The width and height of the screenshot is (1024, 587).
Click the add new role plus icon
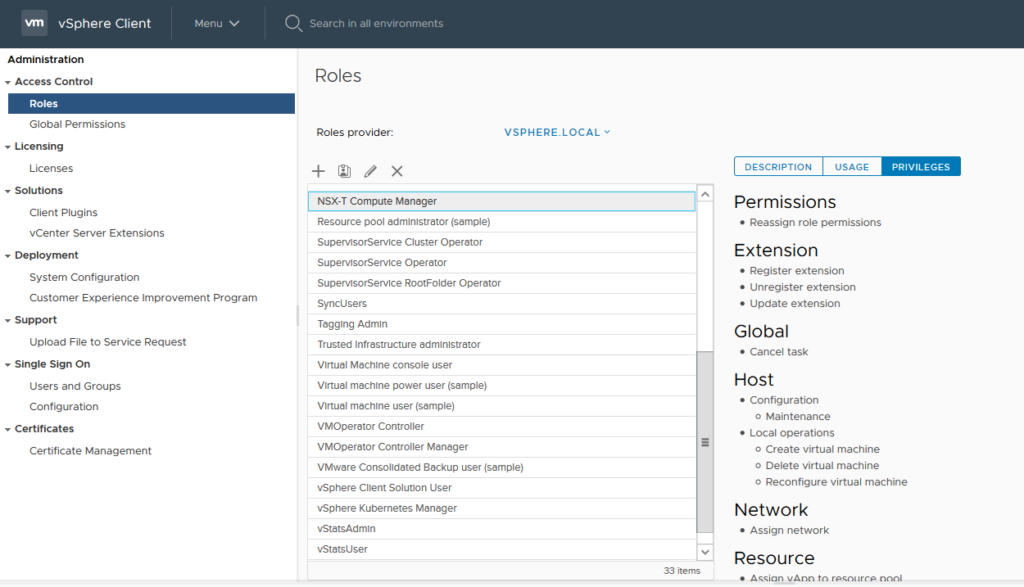(319, 172)
